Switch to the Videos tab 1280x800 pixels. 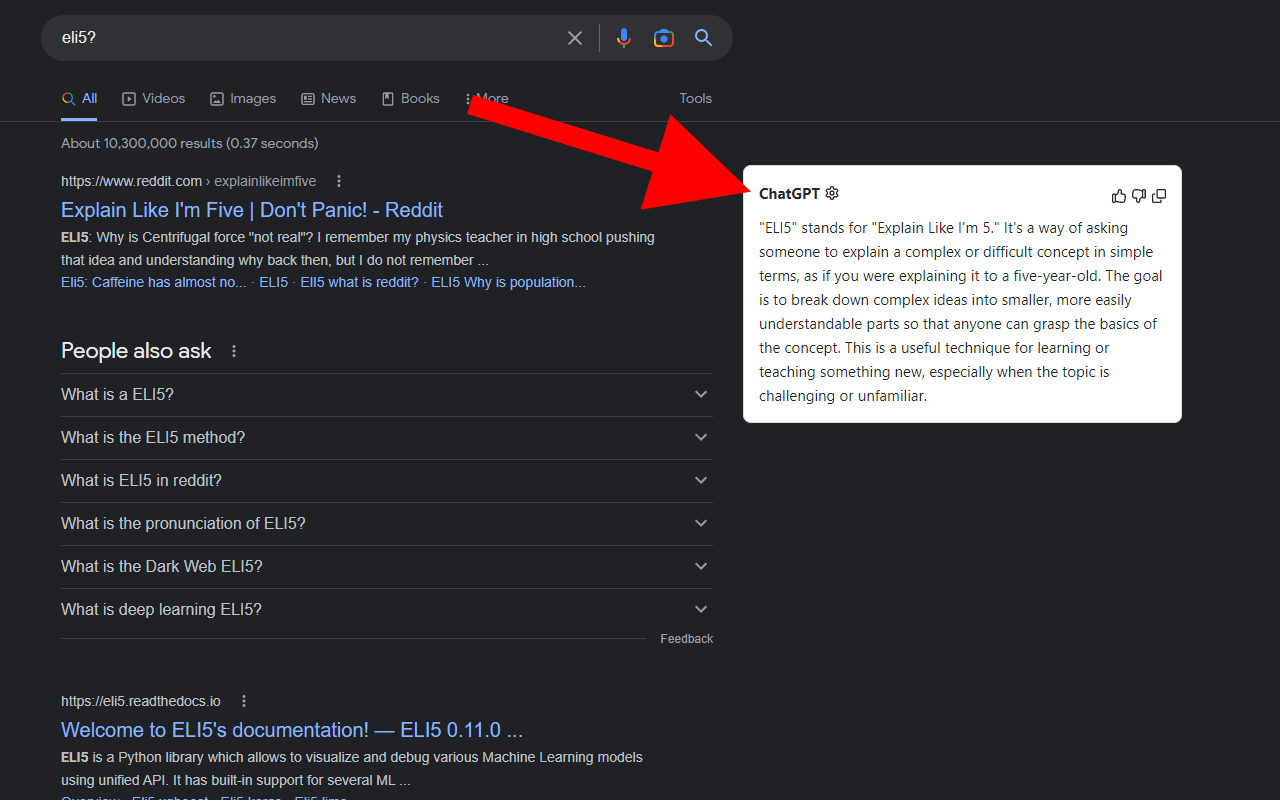pyautogui.click(x=153, y=98)
